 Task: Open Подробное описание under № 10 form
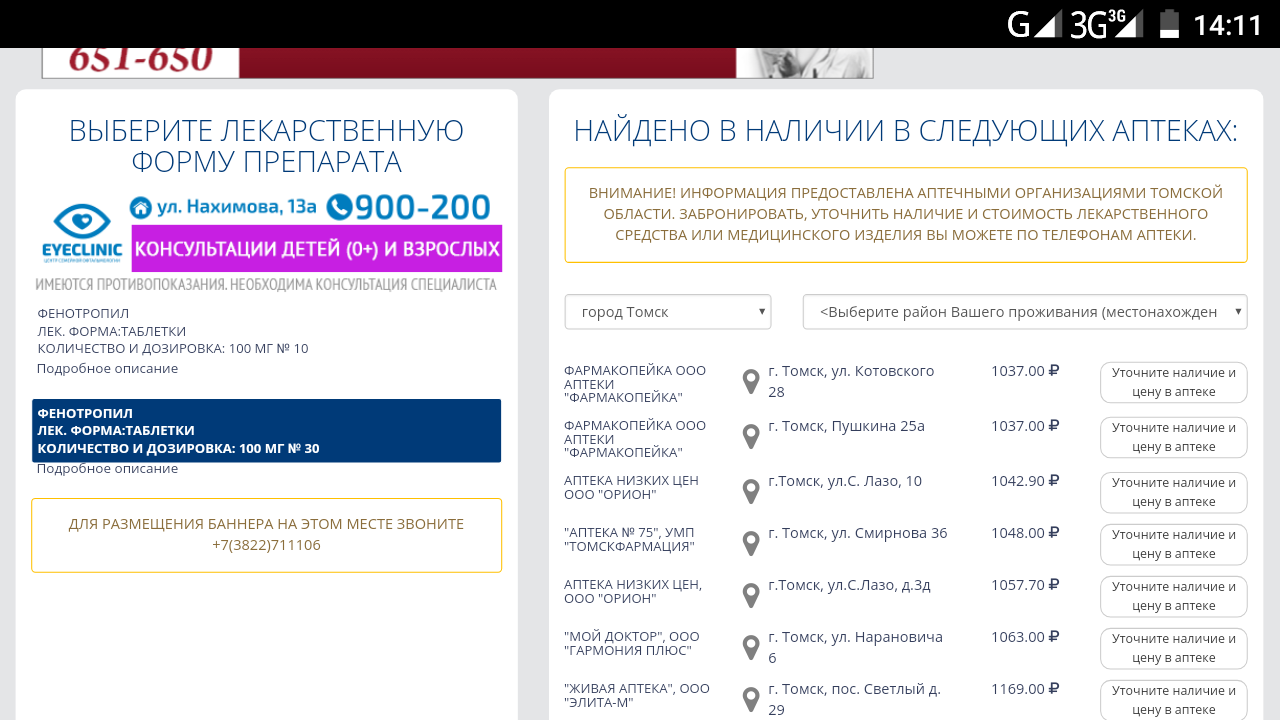(107, 368)
